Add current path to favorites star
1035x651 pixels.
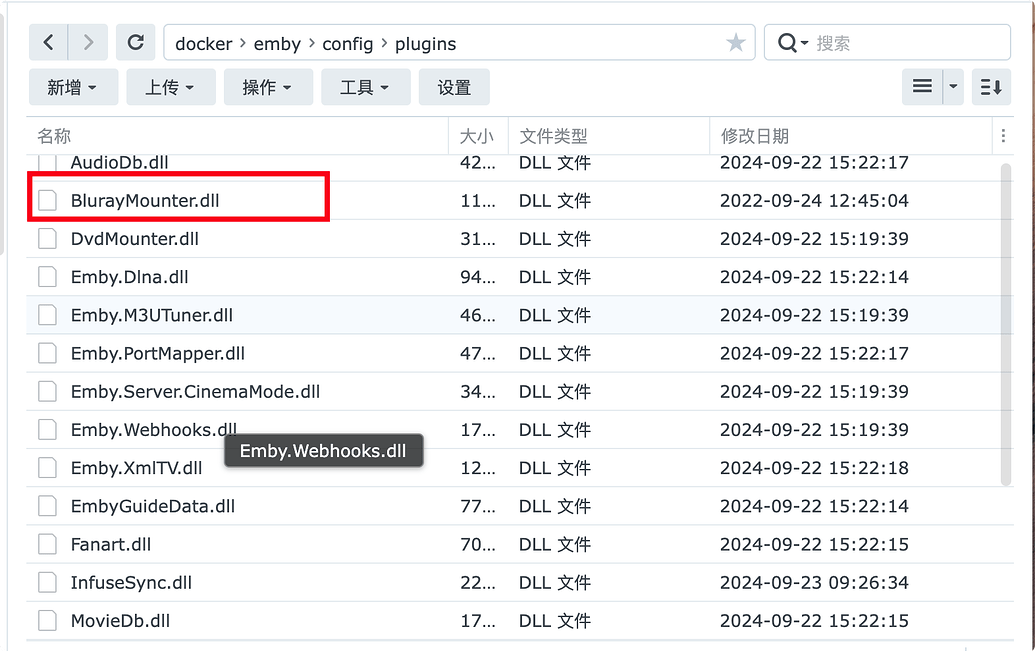tap(735, 43)
